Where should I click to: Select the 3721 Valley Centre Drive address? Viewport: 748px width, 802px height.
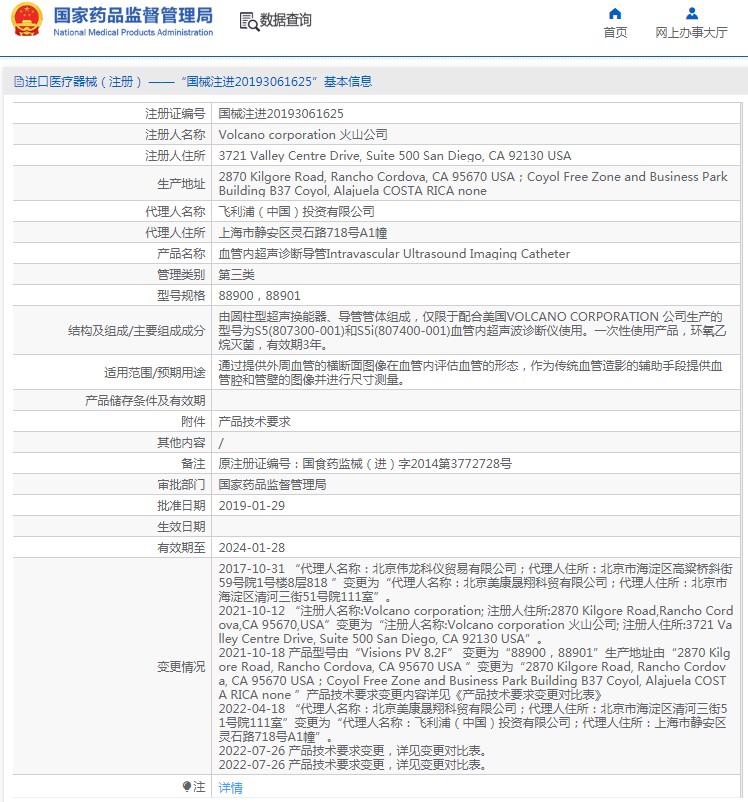tap(395, 155)
